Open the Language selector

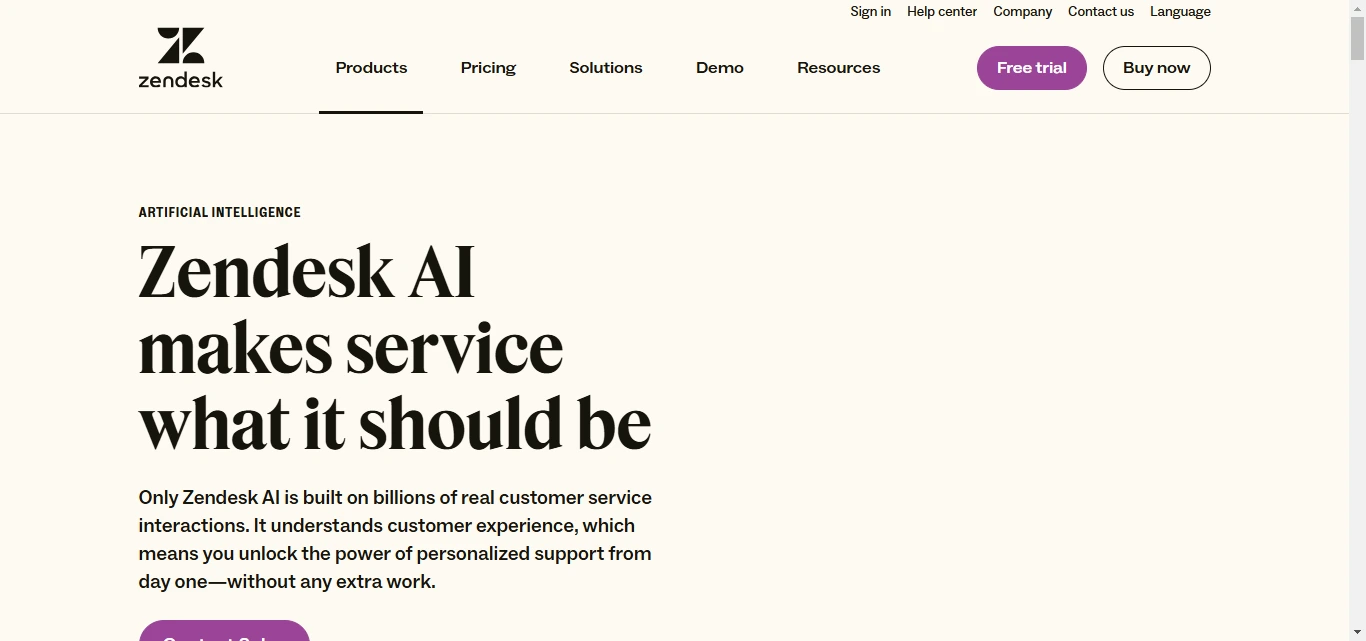pos(1180,11)
